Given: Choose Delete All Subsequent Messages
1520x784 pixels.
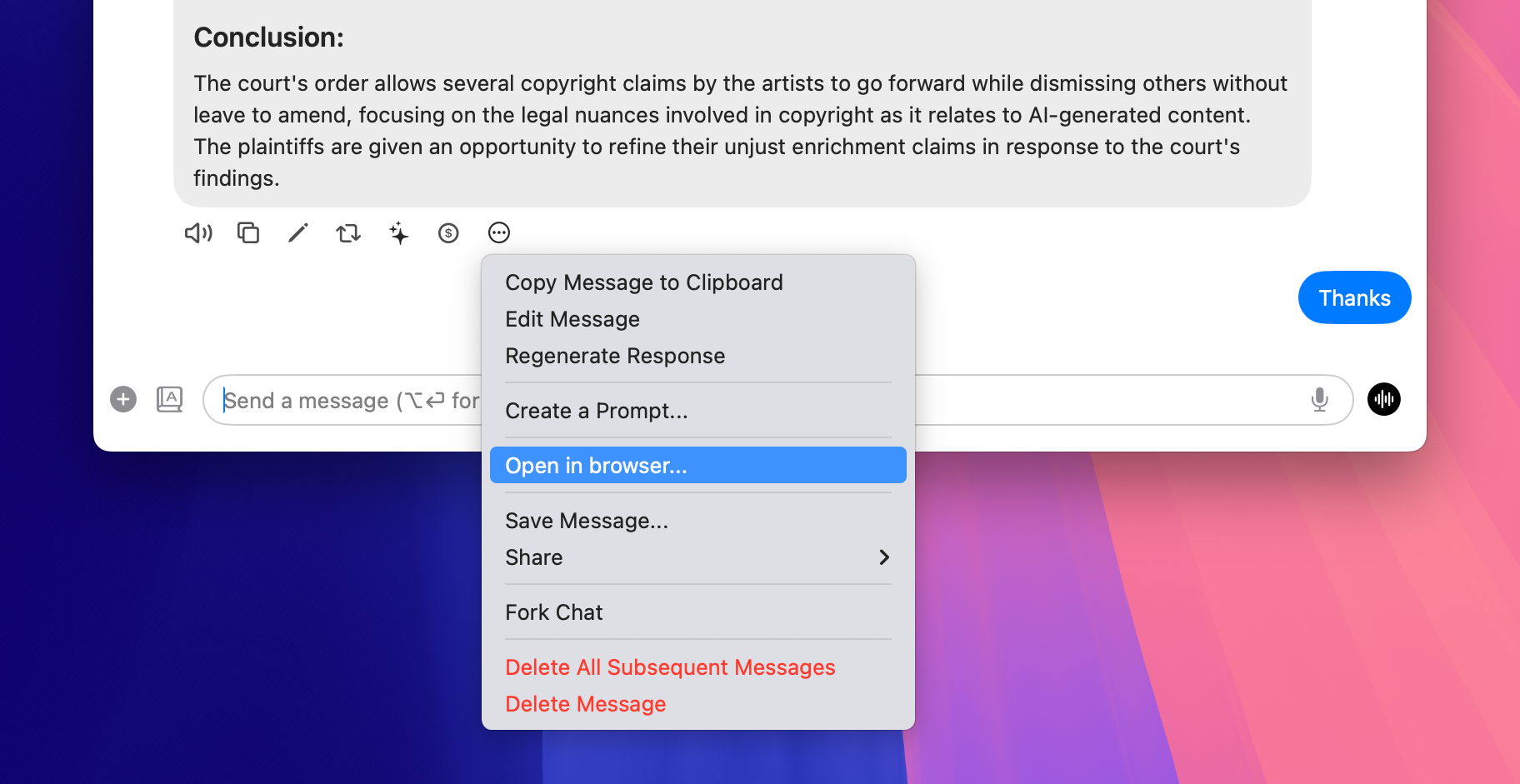Looking at the screenshot, I should coord(698,667).
